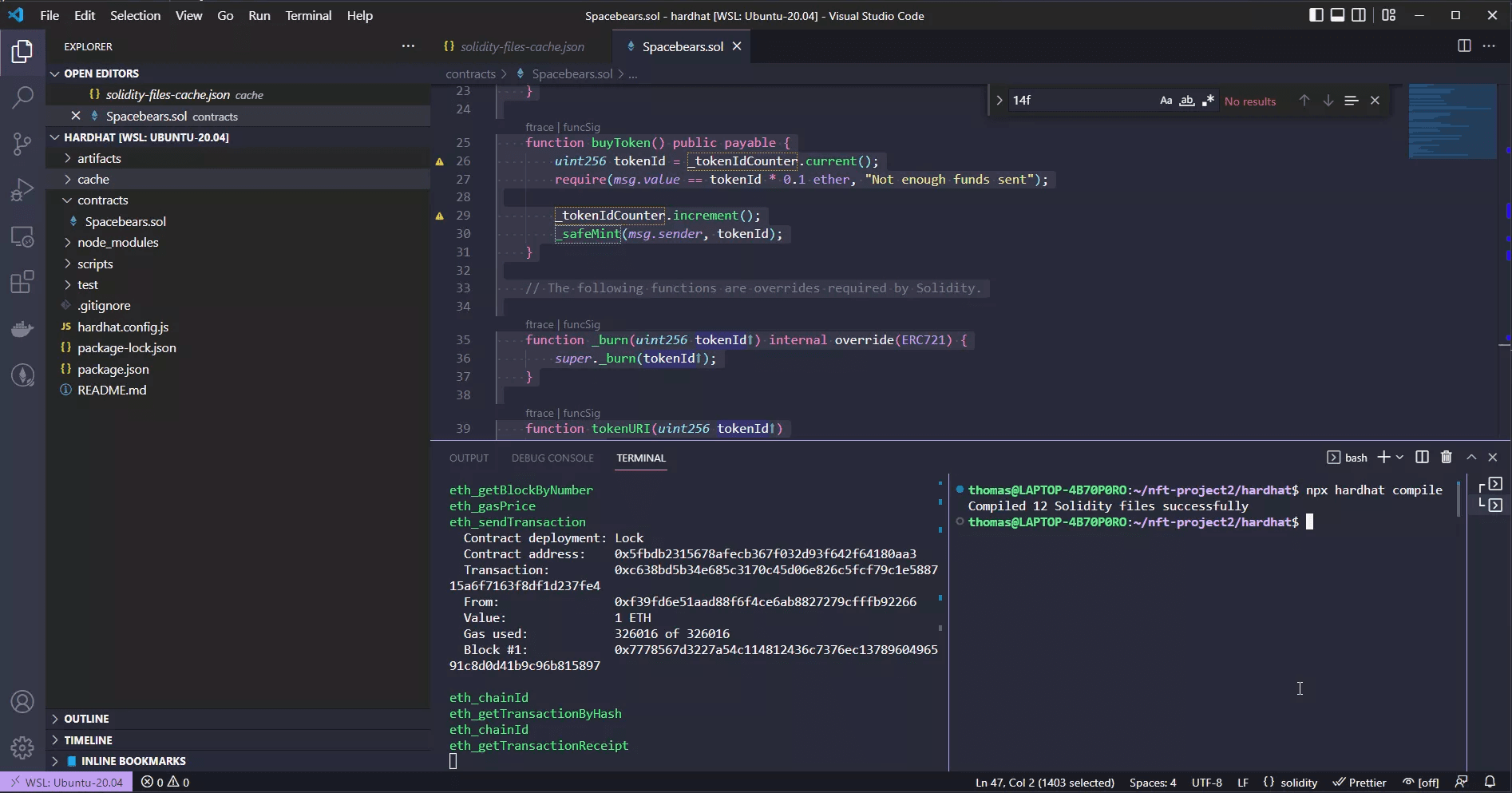Screen dimensions: 1512x793
Task: Toggle Secondary Side Bar visibility
Action: [1359, 15]
